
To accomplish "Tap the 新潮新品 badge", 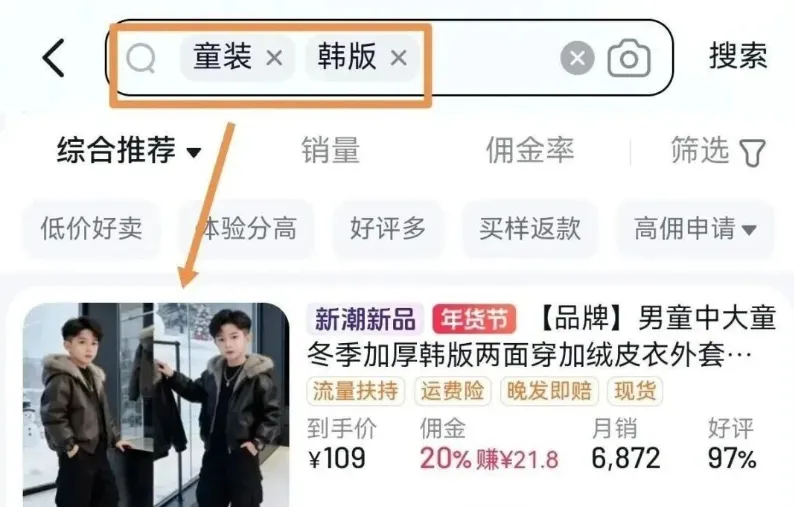I will 365,319.
